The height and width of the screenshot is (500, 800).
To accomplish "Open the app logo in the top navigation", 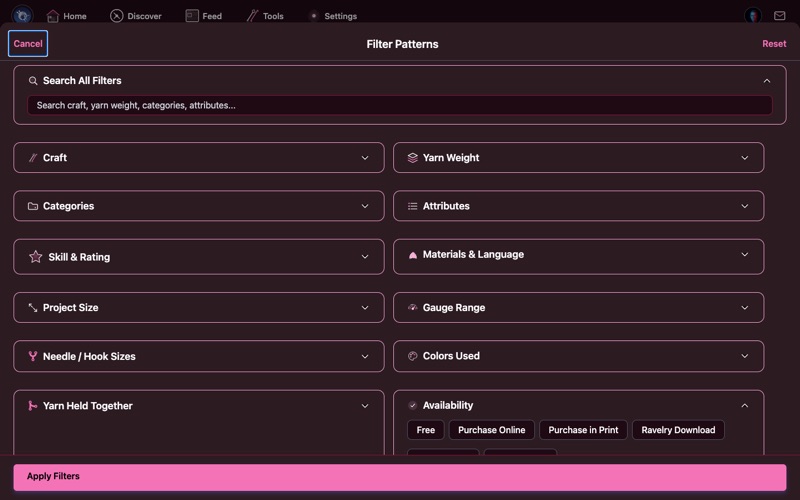I will point(22,16).
